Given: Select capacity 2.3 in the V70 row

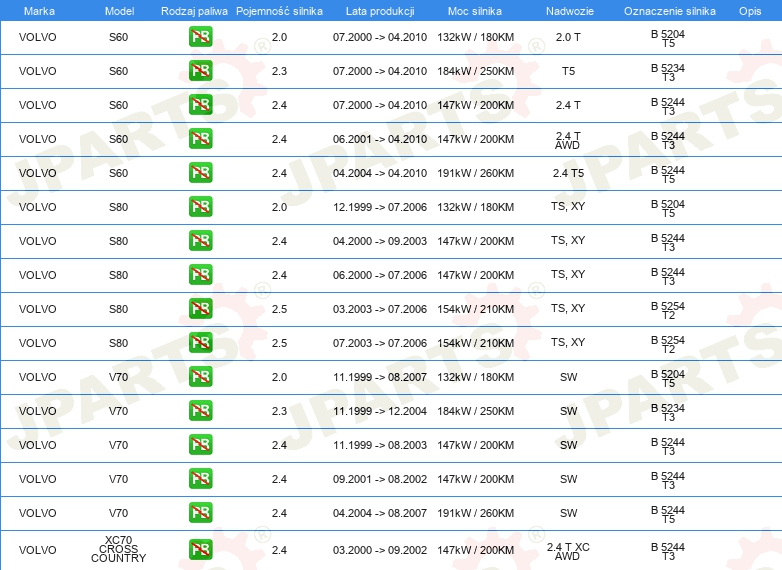Looking at the screenshot, I should 279,411.
